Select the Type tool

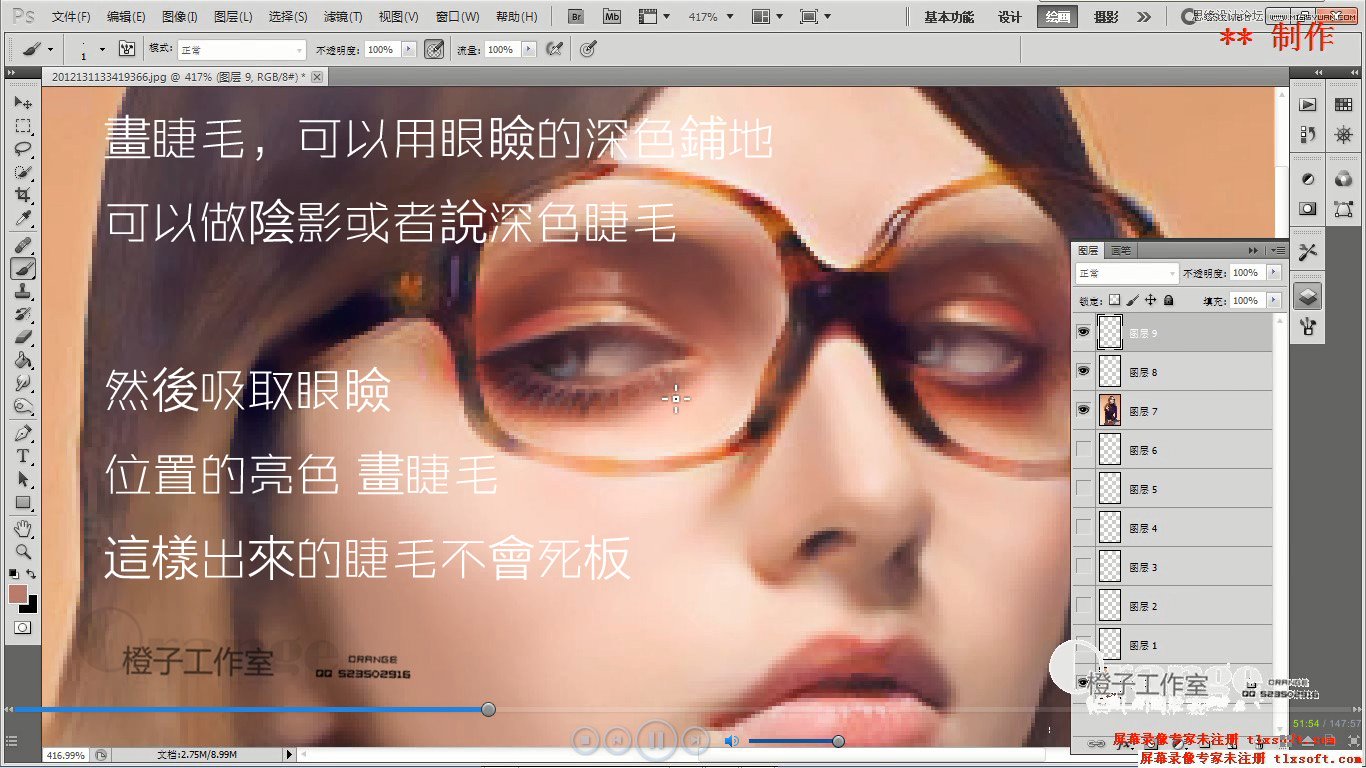pos(23,456)
